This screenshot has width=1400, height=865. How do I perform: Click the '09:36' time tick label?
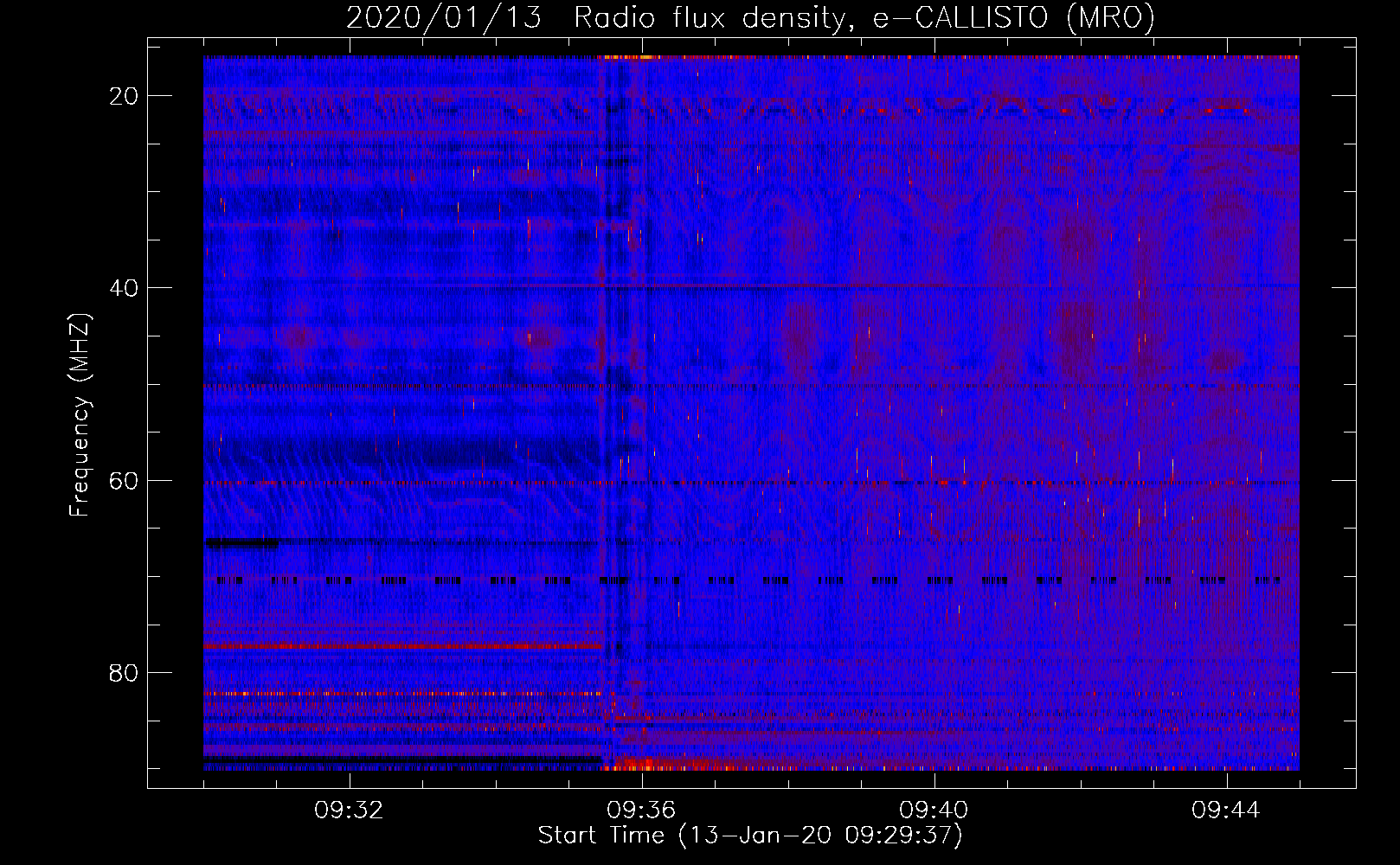[641, 811]
